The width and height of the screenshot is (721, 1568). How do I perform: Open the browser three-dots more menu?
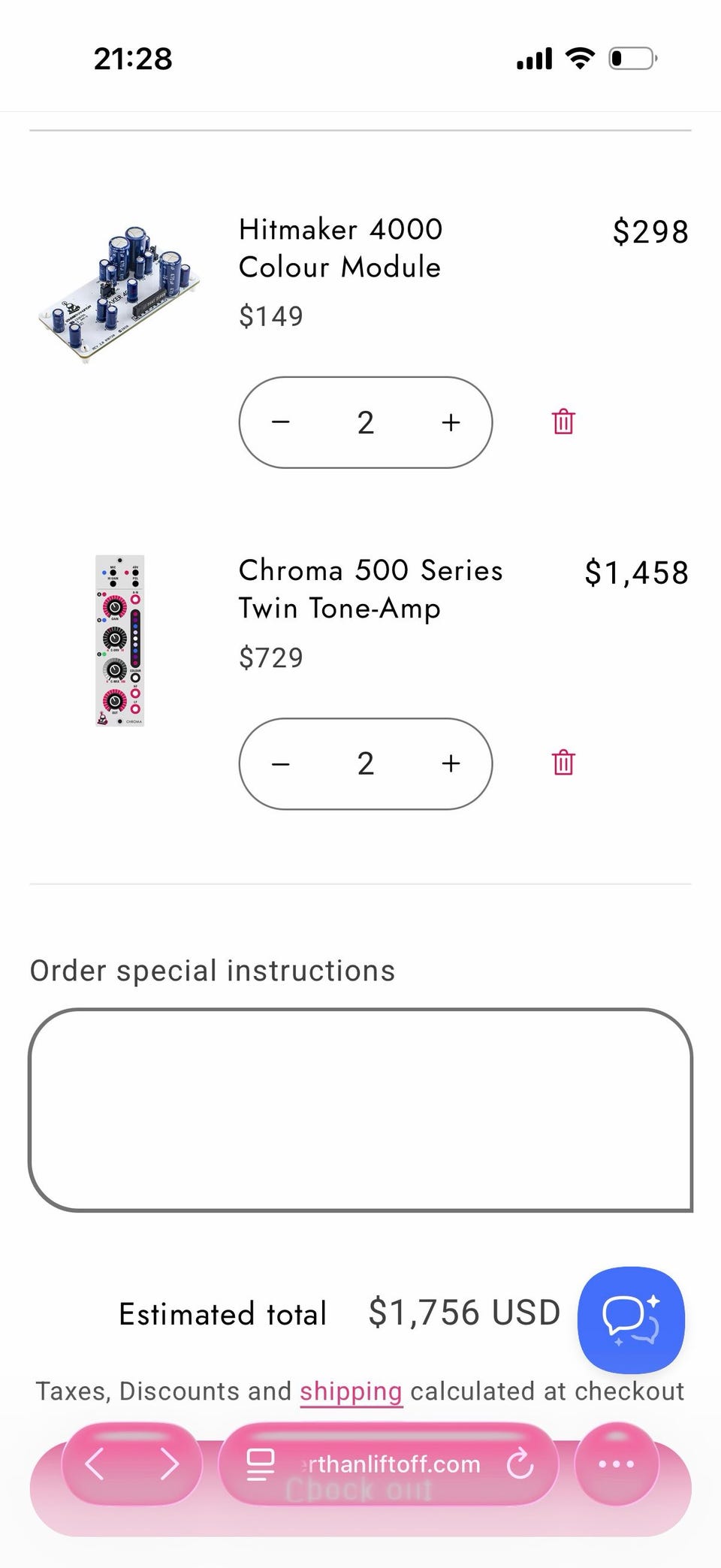(616, 1464)
